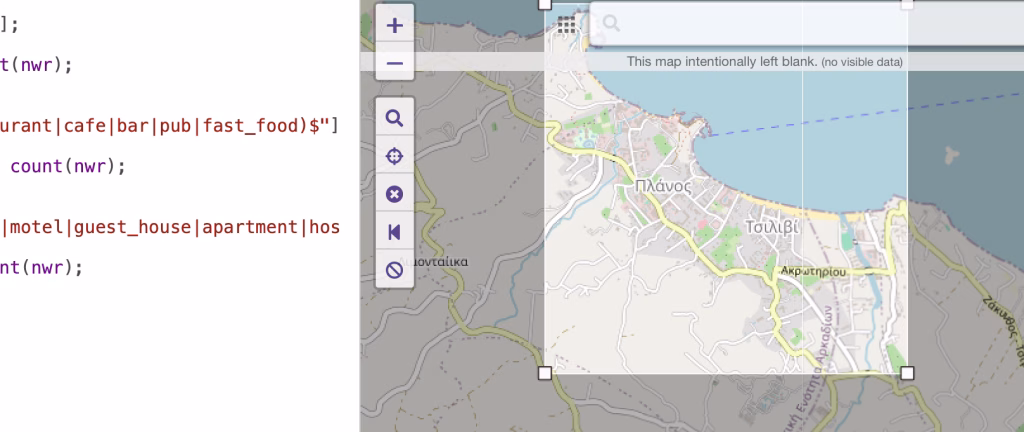Click the Ακρωτηρίου road label

pos(813,271)
